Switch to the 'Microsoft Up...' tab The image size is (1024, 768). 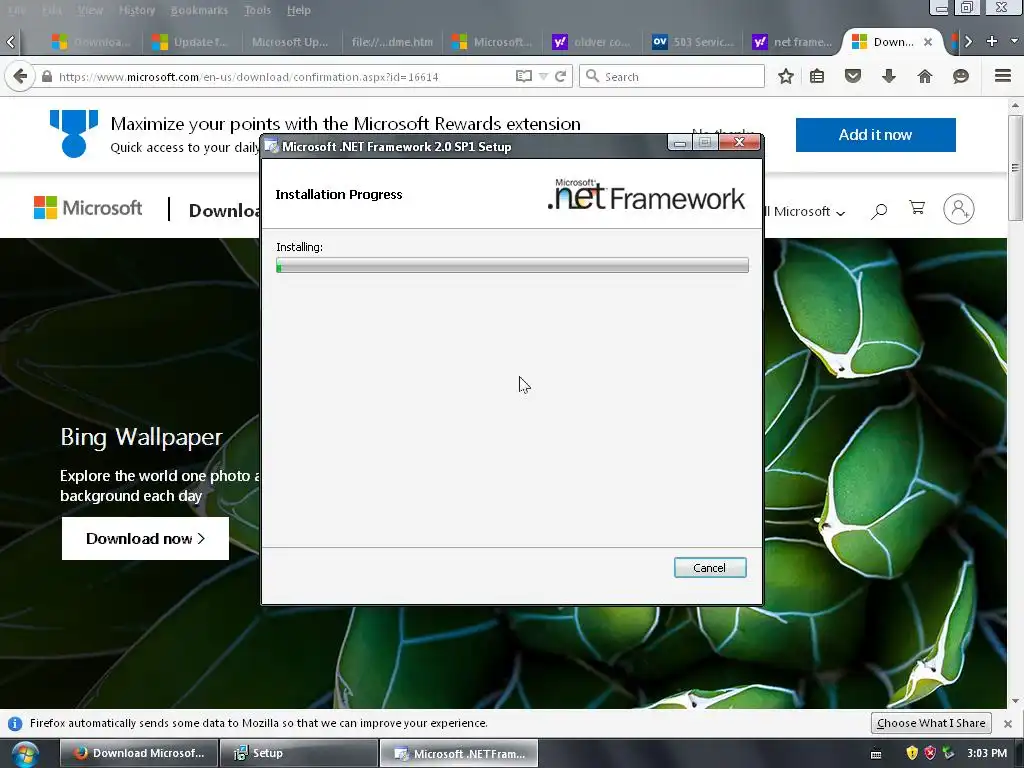coord(290,42)
